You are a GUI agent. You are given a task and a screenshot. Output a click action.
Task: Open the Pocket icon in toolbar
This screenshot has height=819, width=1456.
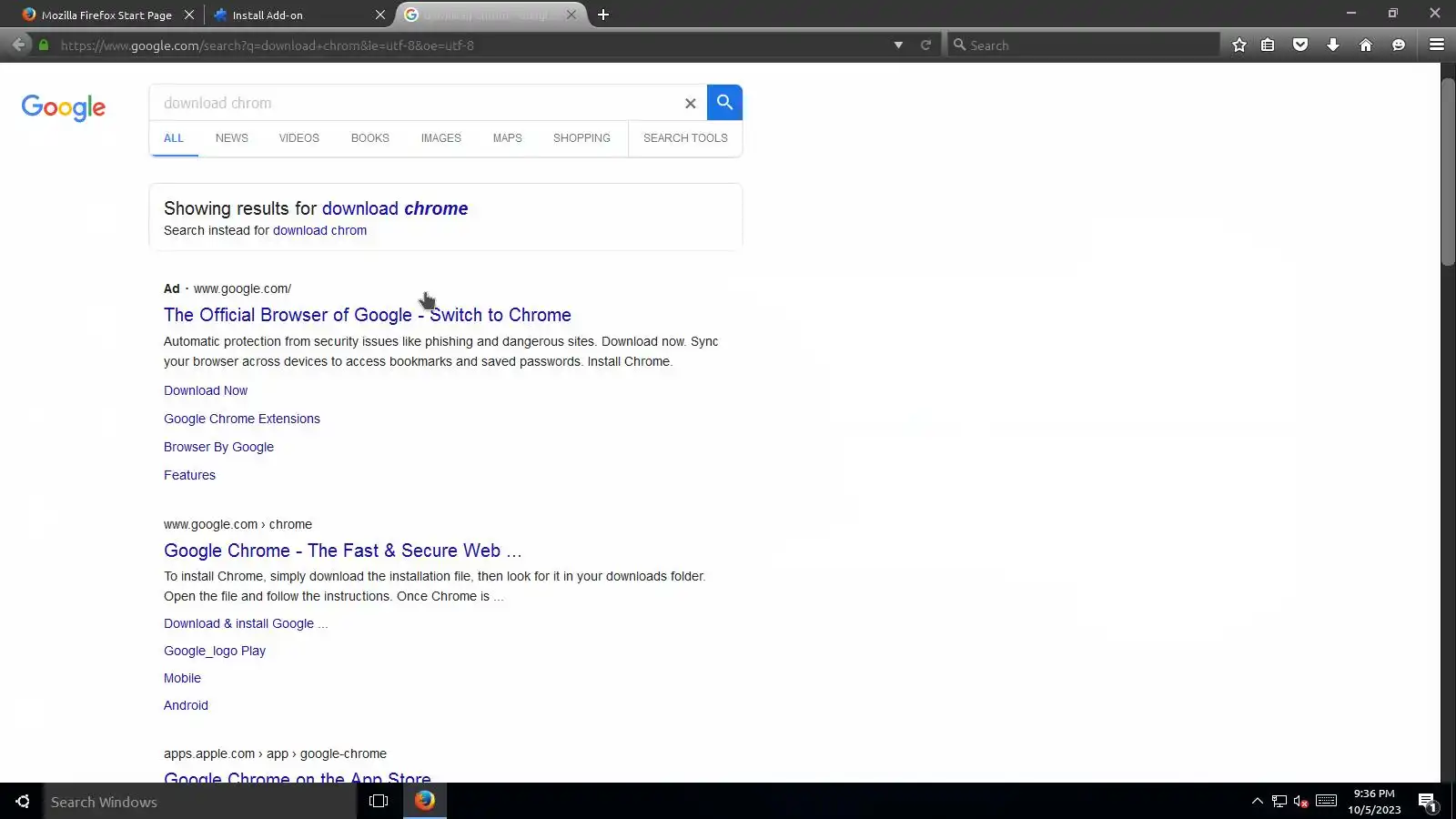1300,45
